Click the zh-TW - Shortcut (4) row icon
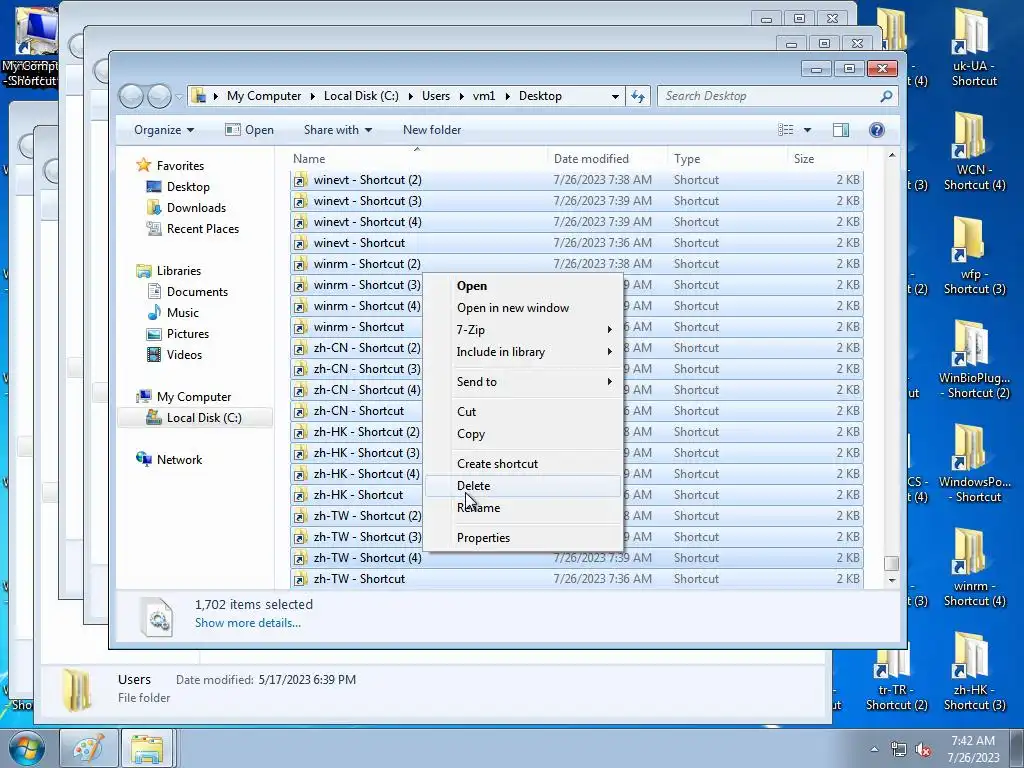The height and width of the screenshot is (768, 1024). tap(300, 558)
